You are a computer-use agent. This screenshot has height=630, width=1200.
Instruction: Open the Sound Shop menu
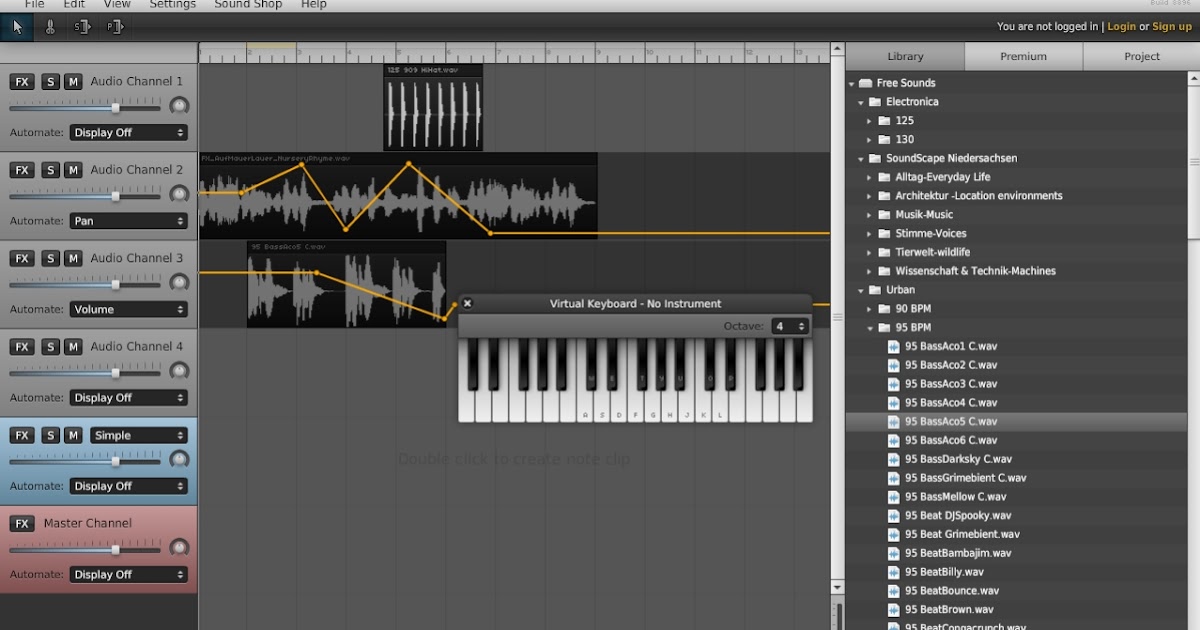[247, 5]
